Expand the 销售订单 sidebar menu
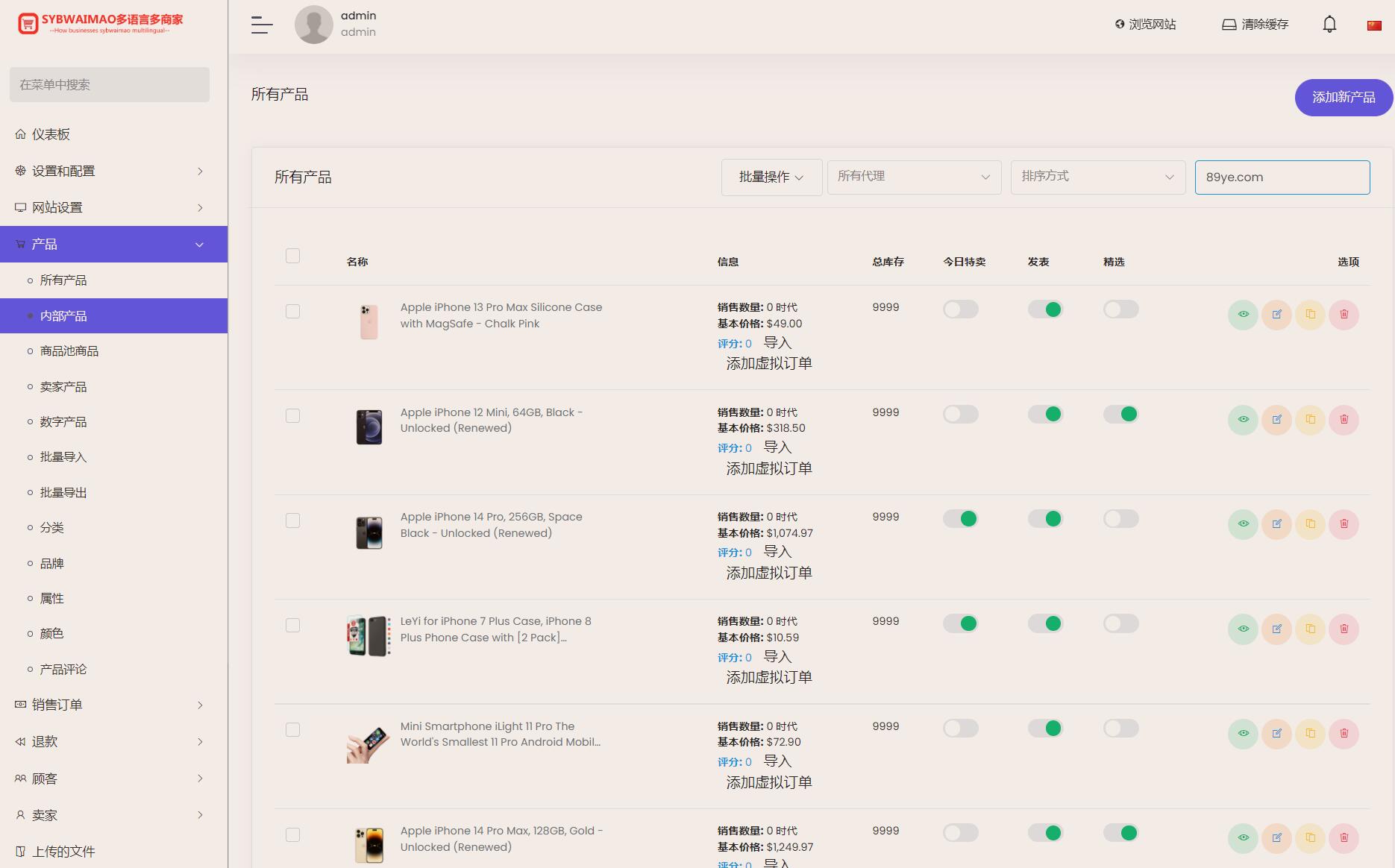Screen dimensions: 1395x868 pyautogui.click(x=113, y=705)
